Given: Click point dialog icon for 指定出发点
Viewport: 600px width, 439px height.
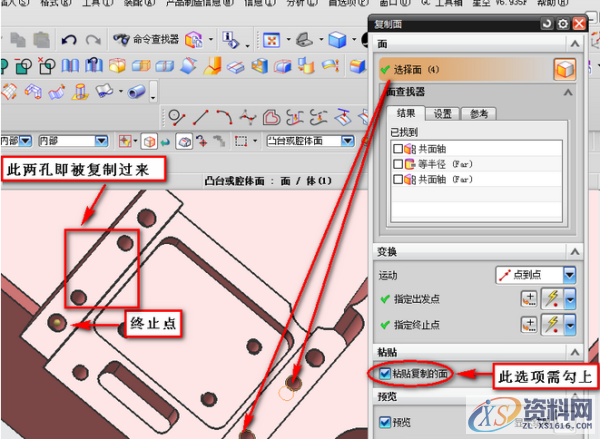Looking at the screenshot, I should 529,299.
